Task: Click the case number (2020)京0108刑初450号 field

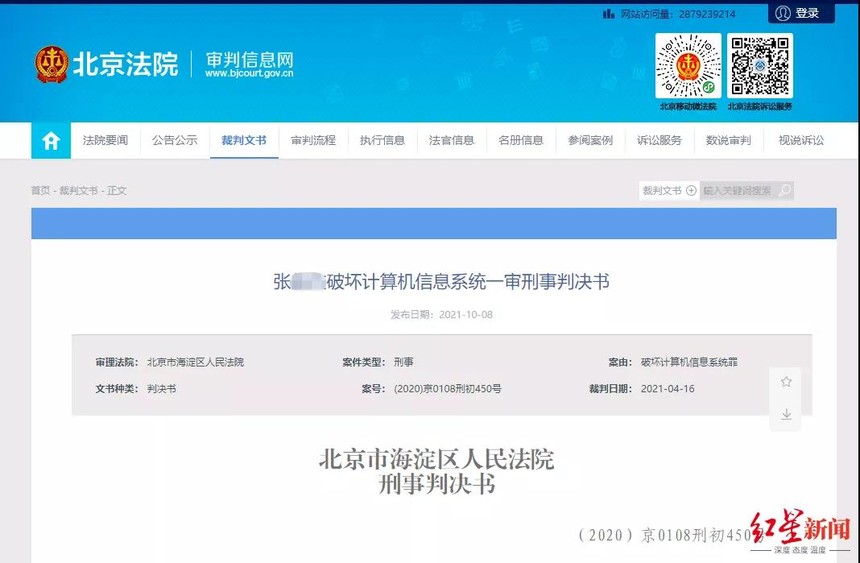Action: [448, 389]
